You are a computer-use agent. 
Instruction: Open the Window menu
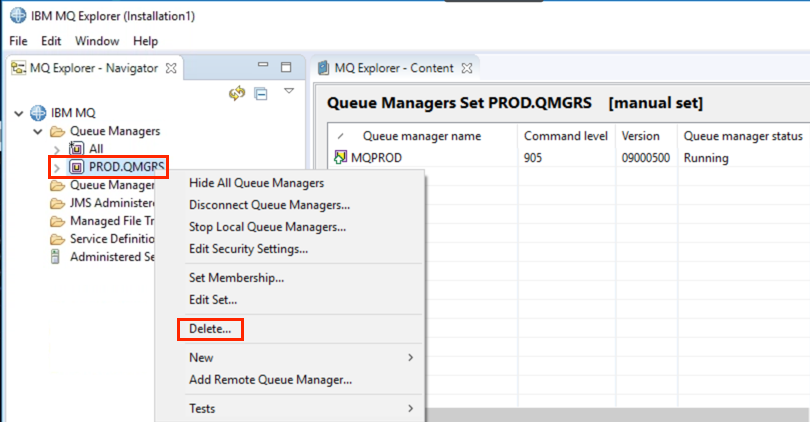97,41
